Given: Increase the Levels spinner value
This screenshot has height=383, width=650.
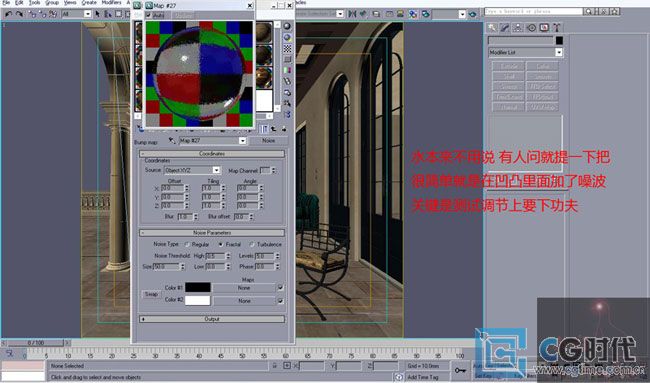Looking at the screenshot, I should tap(277, 254).
